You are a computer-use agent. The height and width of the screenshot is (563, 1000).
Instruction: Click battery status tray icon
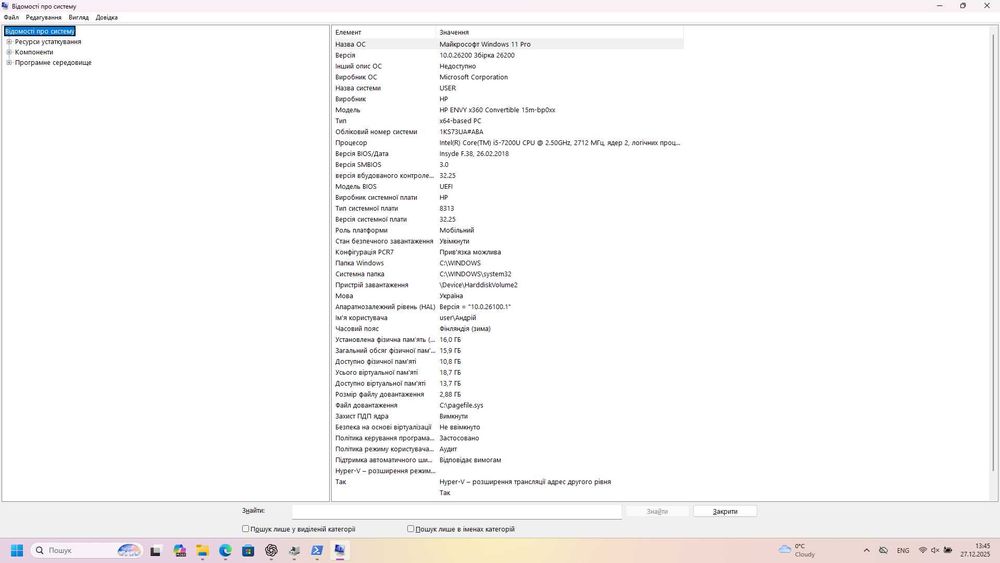pyautogui.click(x=948, y=550)
